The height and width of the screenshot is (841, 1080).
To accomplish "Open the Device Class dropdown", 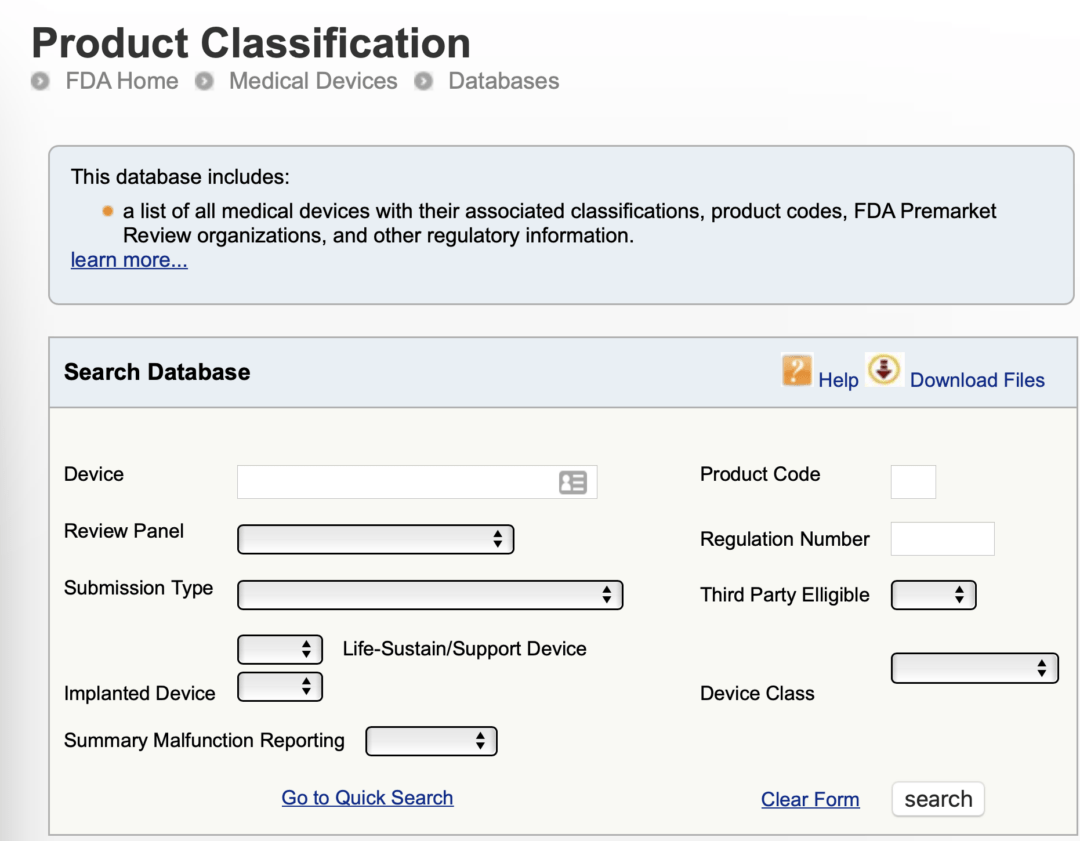I will (974, 668).
